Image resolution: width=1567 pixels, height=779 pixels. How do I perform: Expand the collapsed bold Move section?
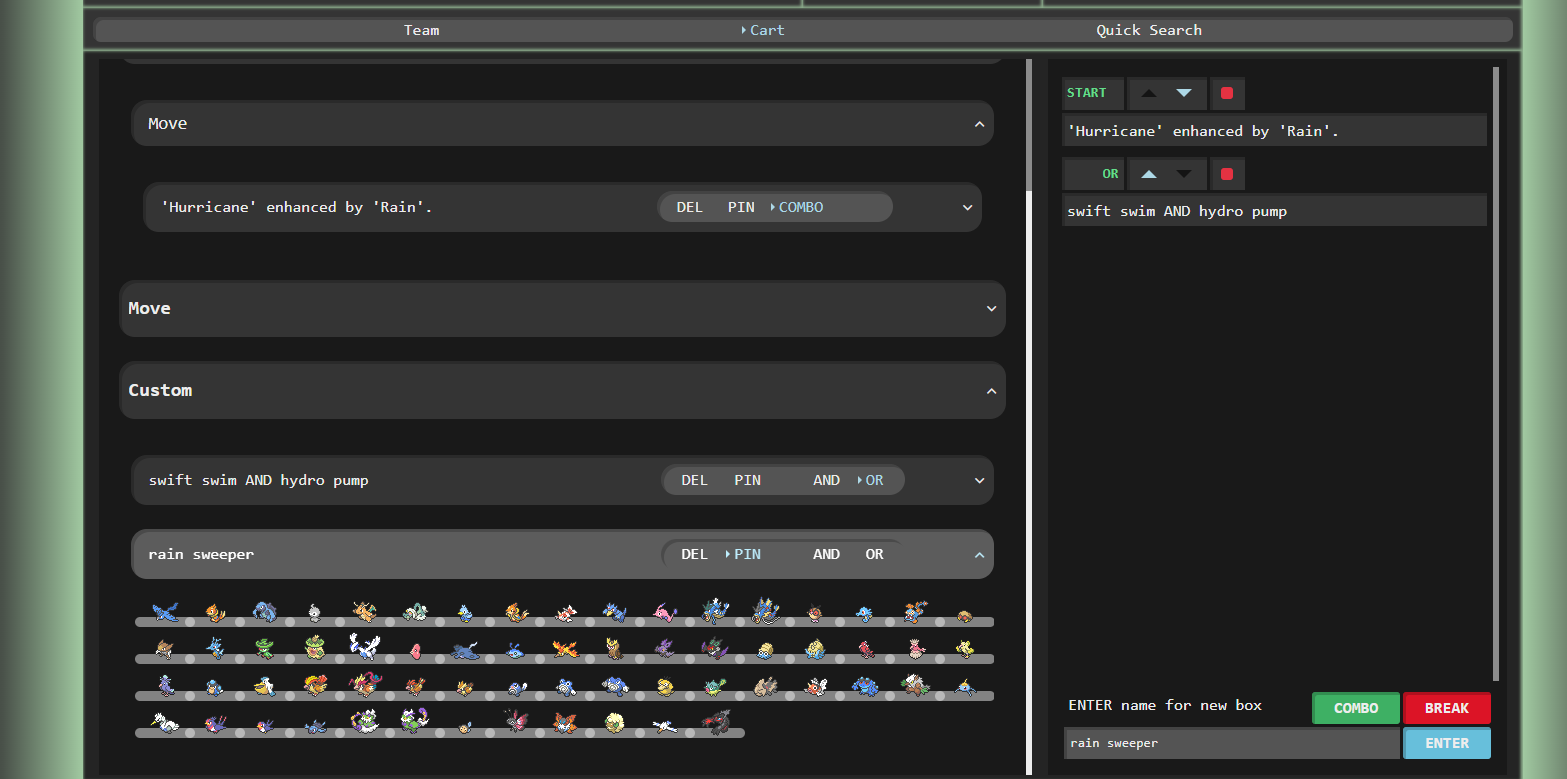point(991,309)
